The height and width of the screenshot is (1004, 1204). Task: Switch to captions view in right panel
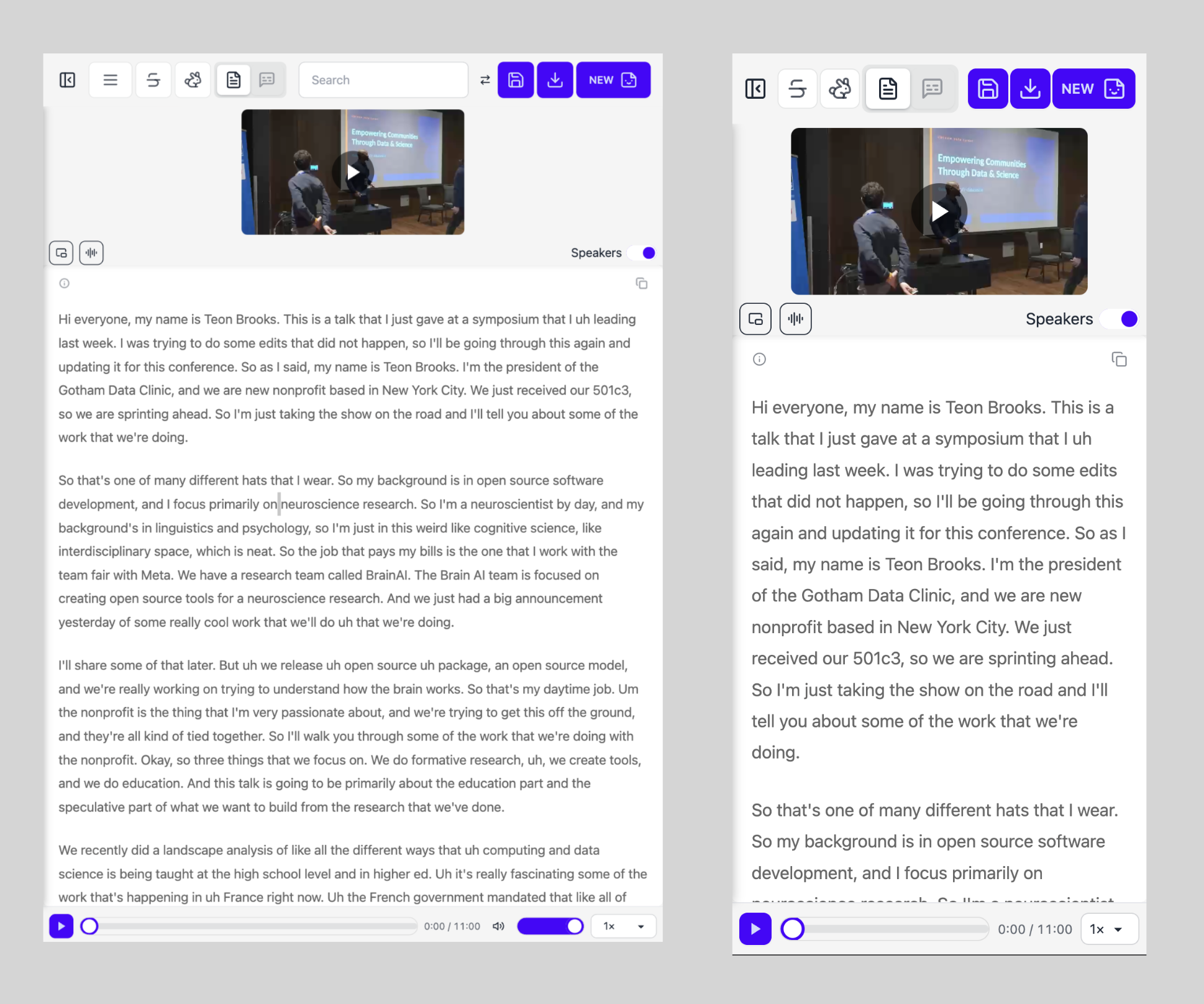933,89
